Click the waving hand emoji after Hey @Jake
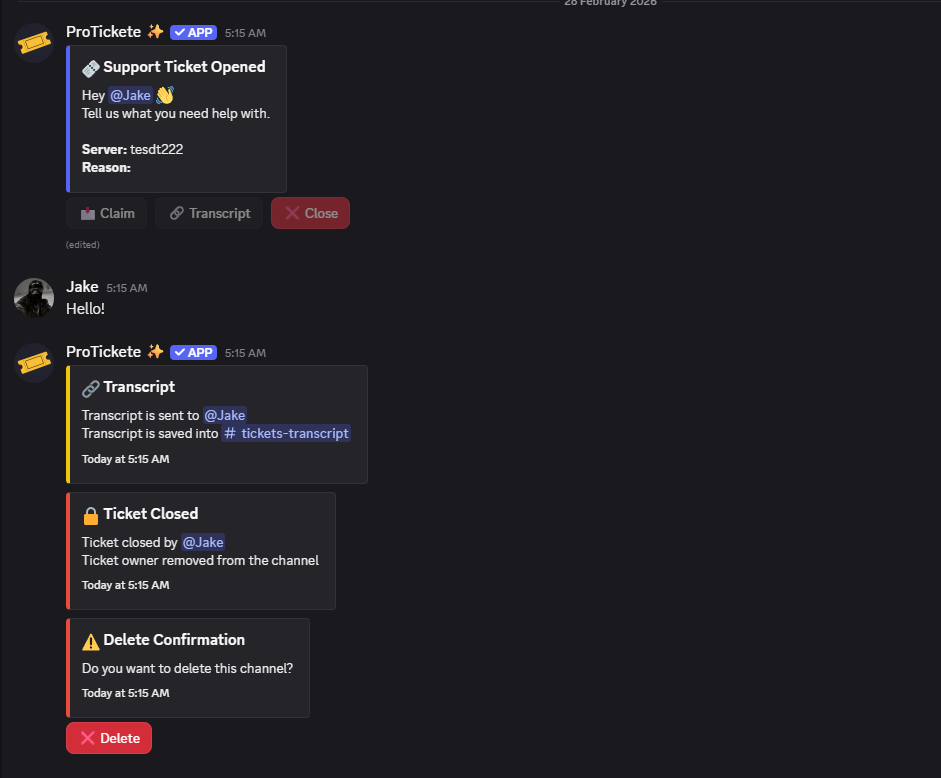941x778 pixels. [165, 95]
